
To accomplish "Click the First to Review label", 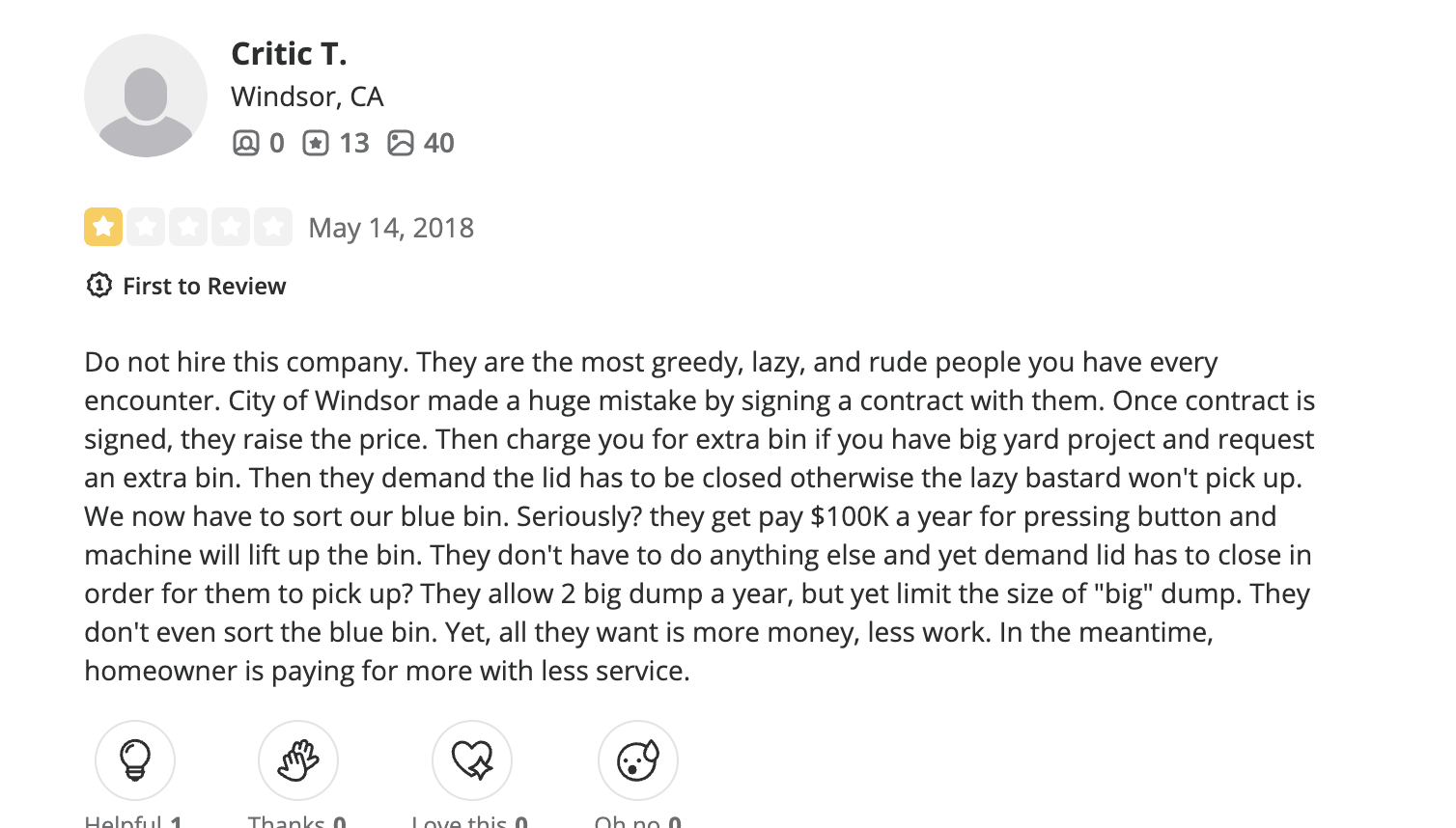I will [x=205, y=286].
